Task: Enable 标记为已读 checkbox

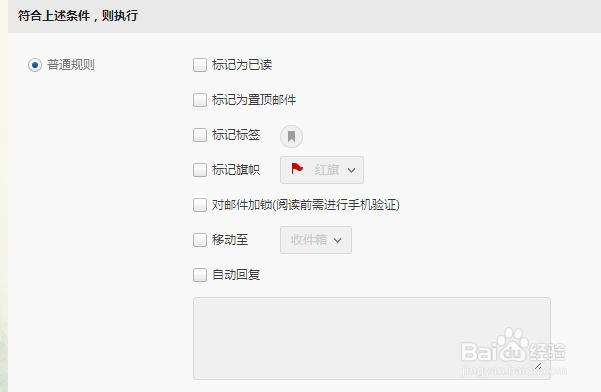Action: [x=200, y=65]
